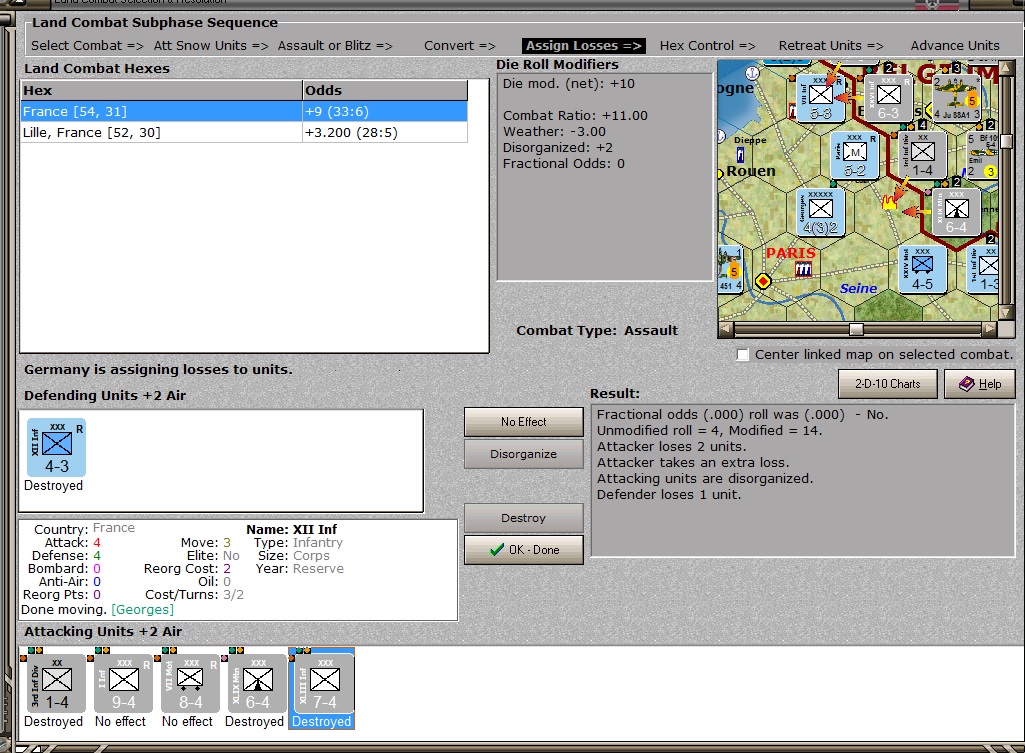Screen dimensions: 1025x753
Task: Click Destroyed label under XLIX Mtn 6-4
Action: coord(254,722)
